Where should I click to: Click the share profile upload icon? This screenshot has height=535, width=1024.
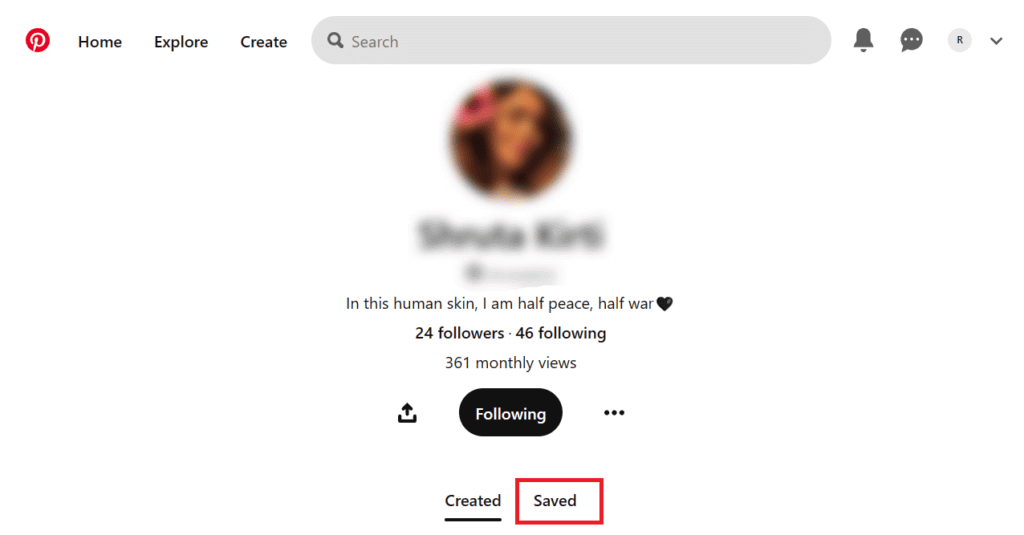(407, 413)
